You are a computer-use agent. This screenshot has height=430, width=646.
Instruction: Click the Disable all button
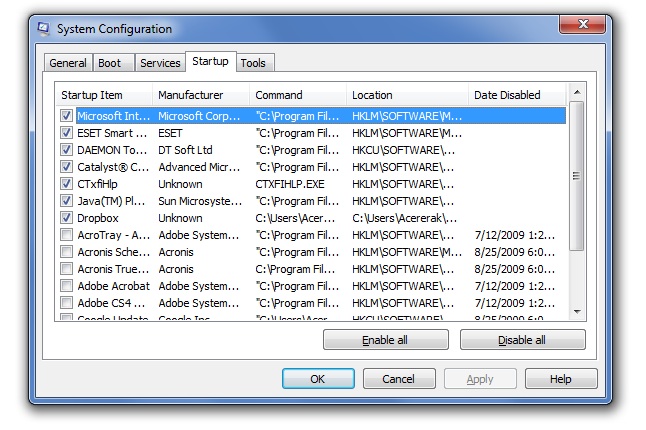(522, 340)
